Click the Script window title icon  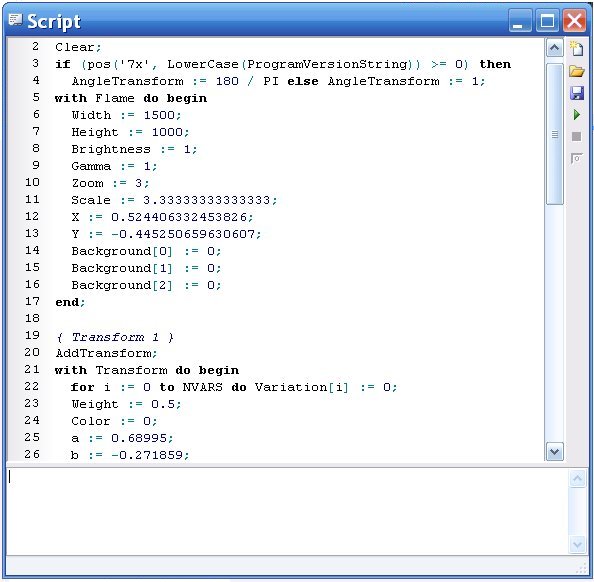tap(16, 19)
